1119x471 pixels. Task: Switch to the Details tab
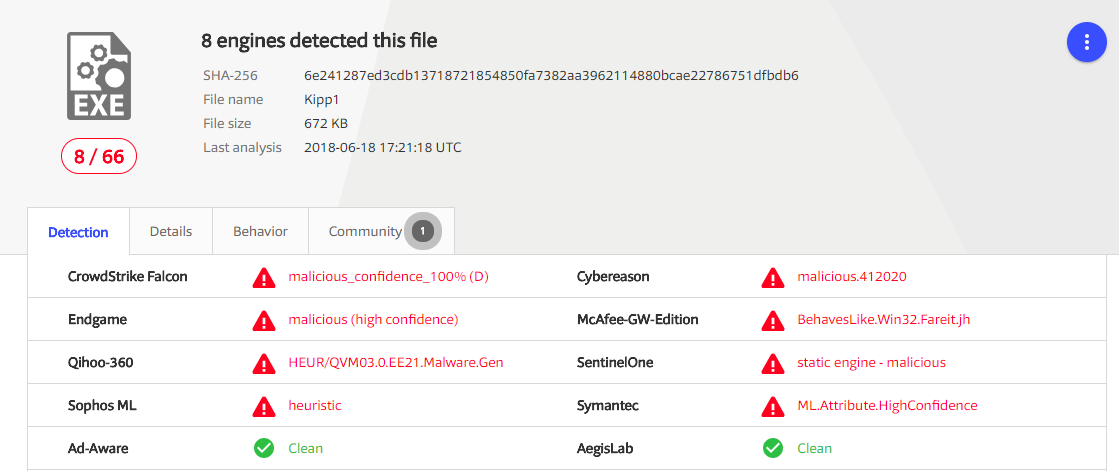pyautogui.click(x=171, y=231)
